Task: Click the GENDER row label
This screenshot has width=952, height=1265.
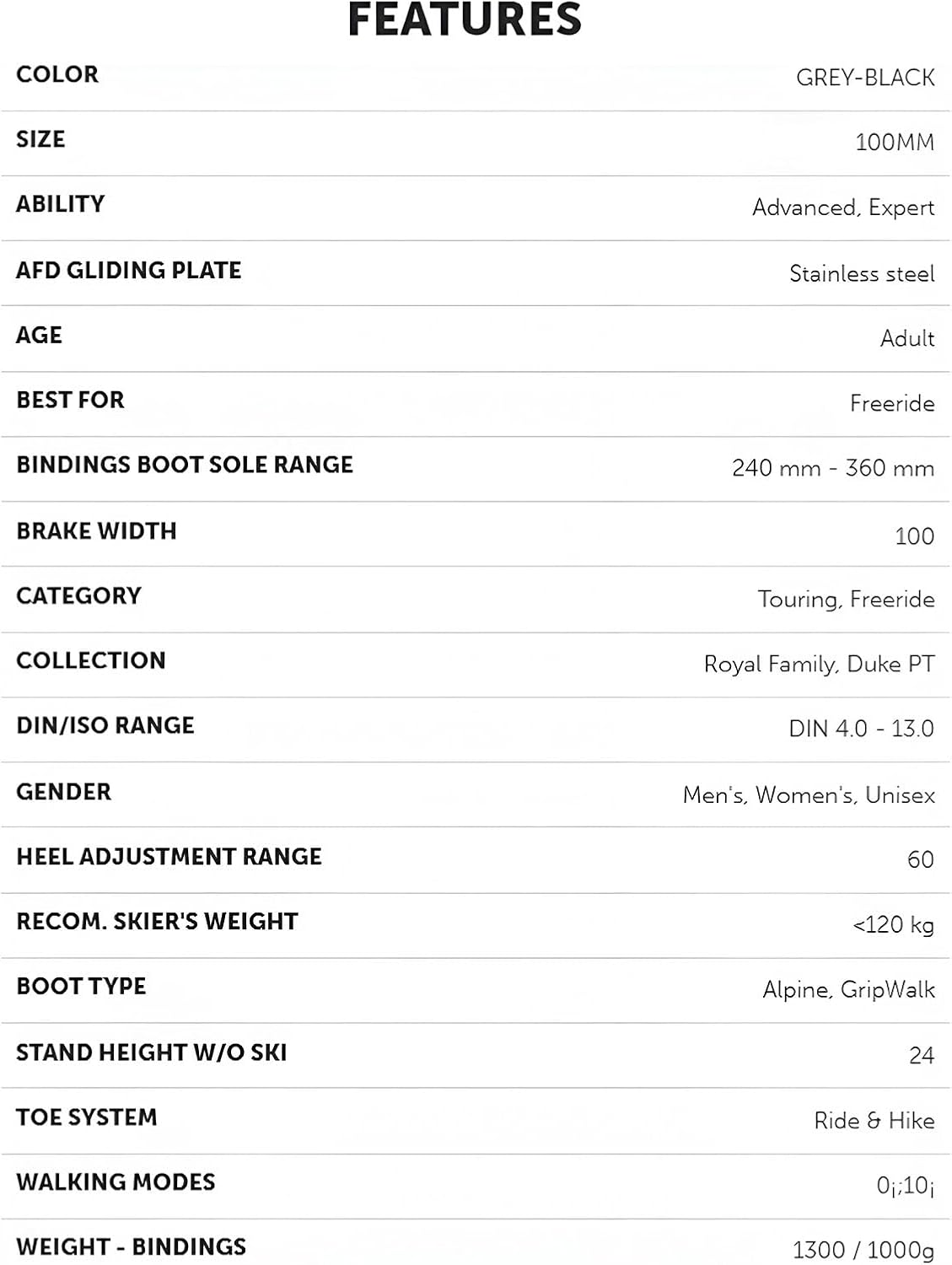Action: point(64,792)
